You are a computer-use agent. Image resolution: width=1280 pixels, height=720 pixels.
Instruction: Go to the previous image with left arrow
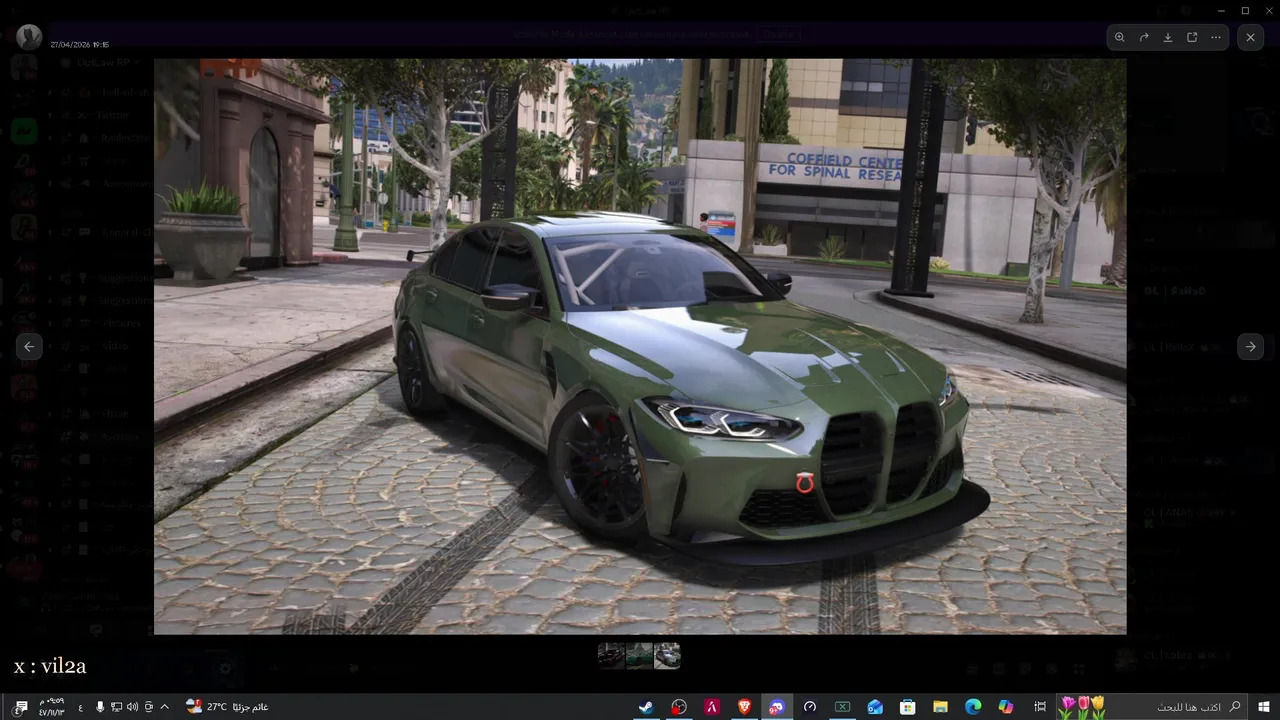[x=29, y=346]
